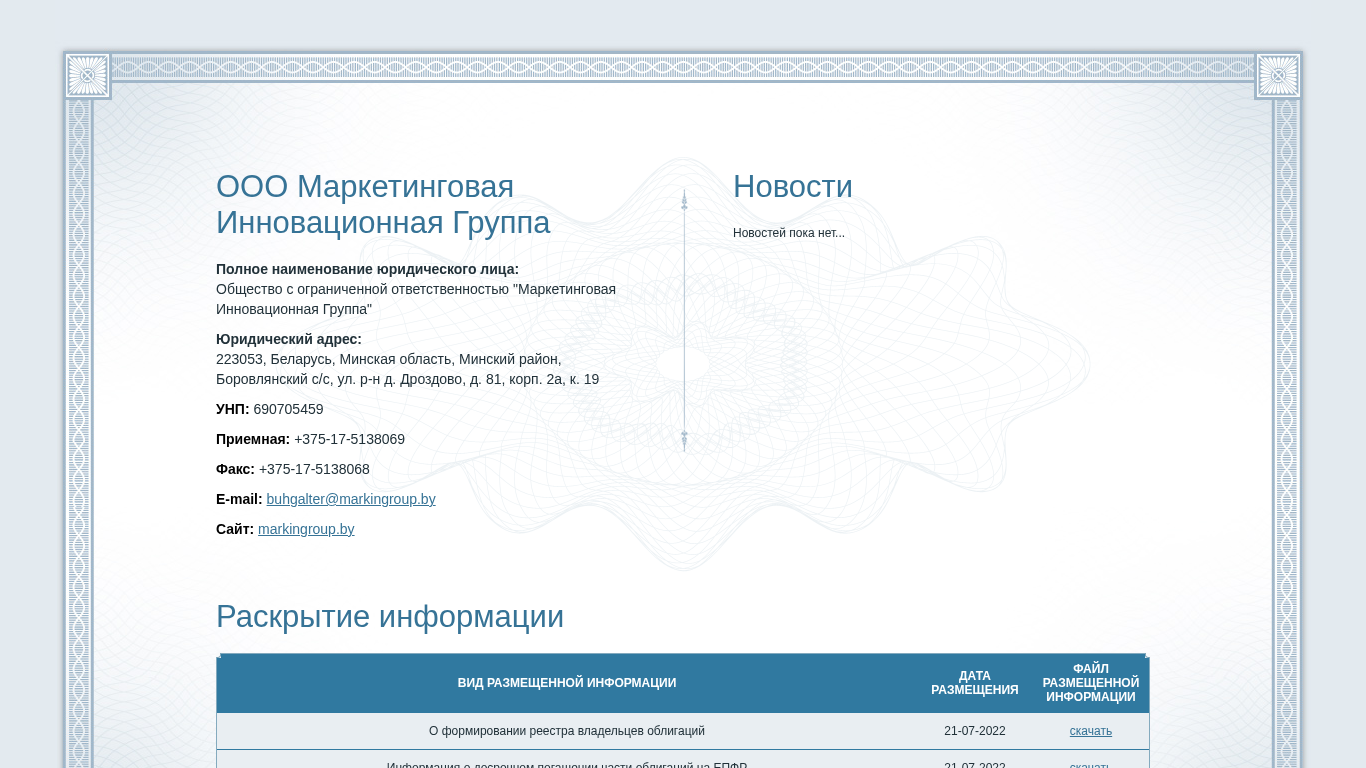The width and height of the screenshot is (1366, 768).
Task: Click the 'Полное наименование юридического лица' label
Action: [x=367, y=269]
